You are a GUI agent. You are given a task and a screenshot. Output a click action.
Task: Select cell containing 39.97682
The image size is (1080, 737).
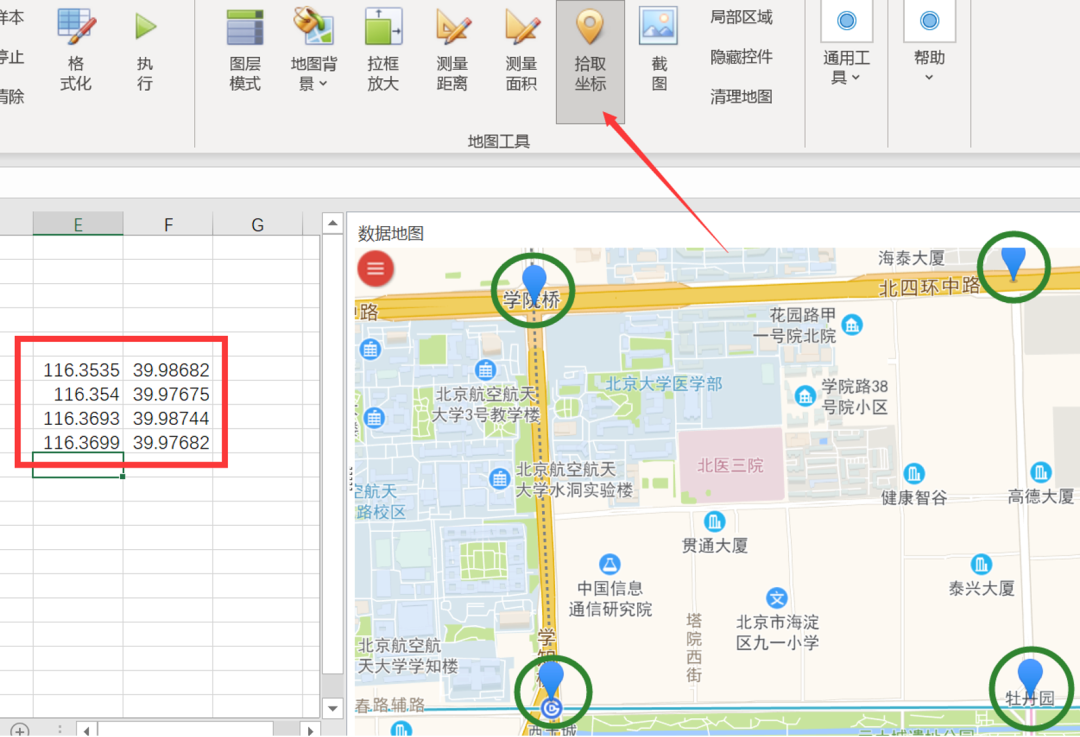[x=168, y=442]
